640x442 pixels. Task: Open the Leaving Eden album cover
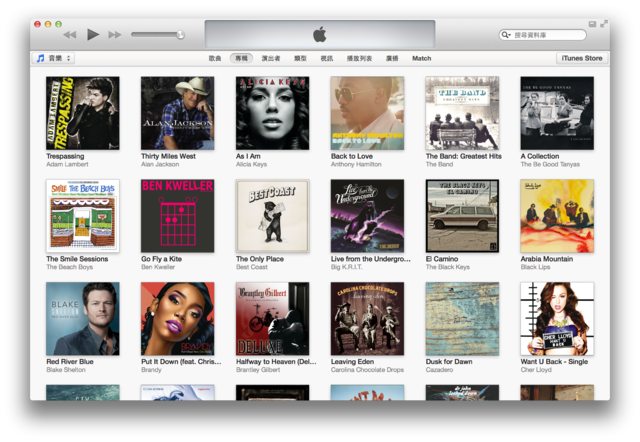[x=367, y=319]
